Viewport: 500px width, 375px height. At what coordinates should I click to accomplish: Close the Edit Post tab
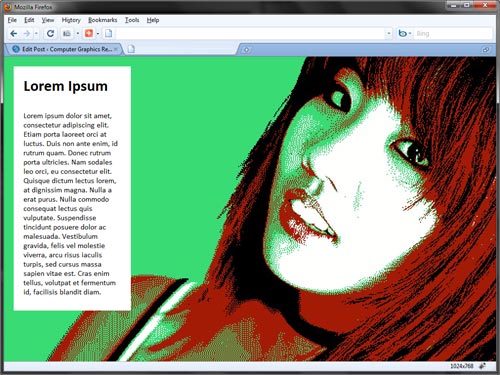(116, 49)
